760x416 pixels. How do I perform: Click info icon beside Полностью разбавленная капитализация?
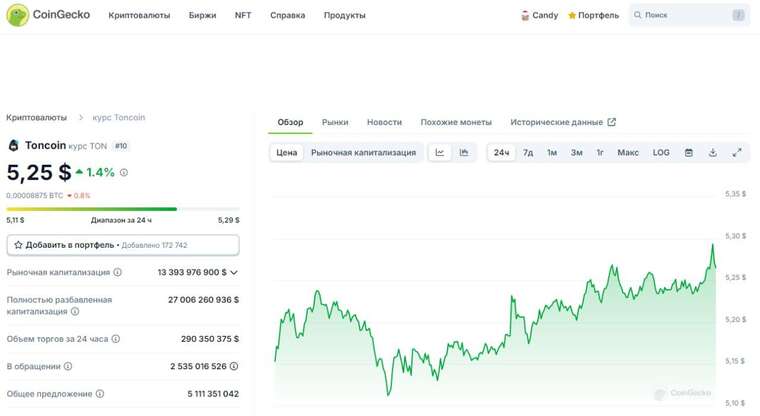(75, 311)
